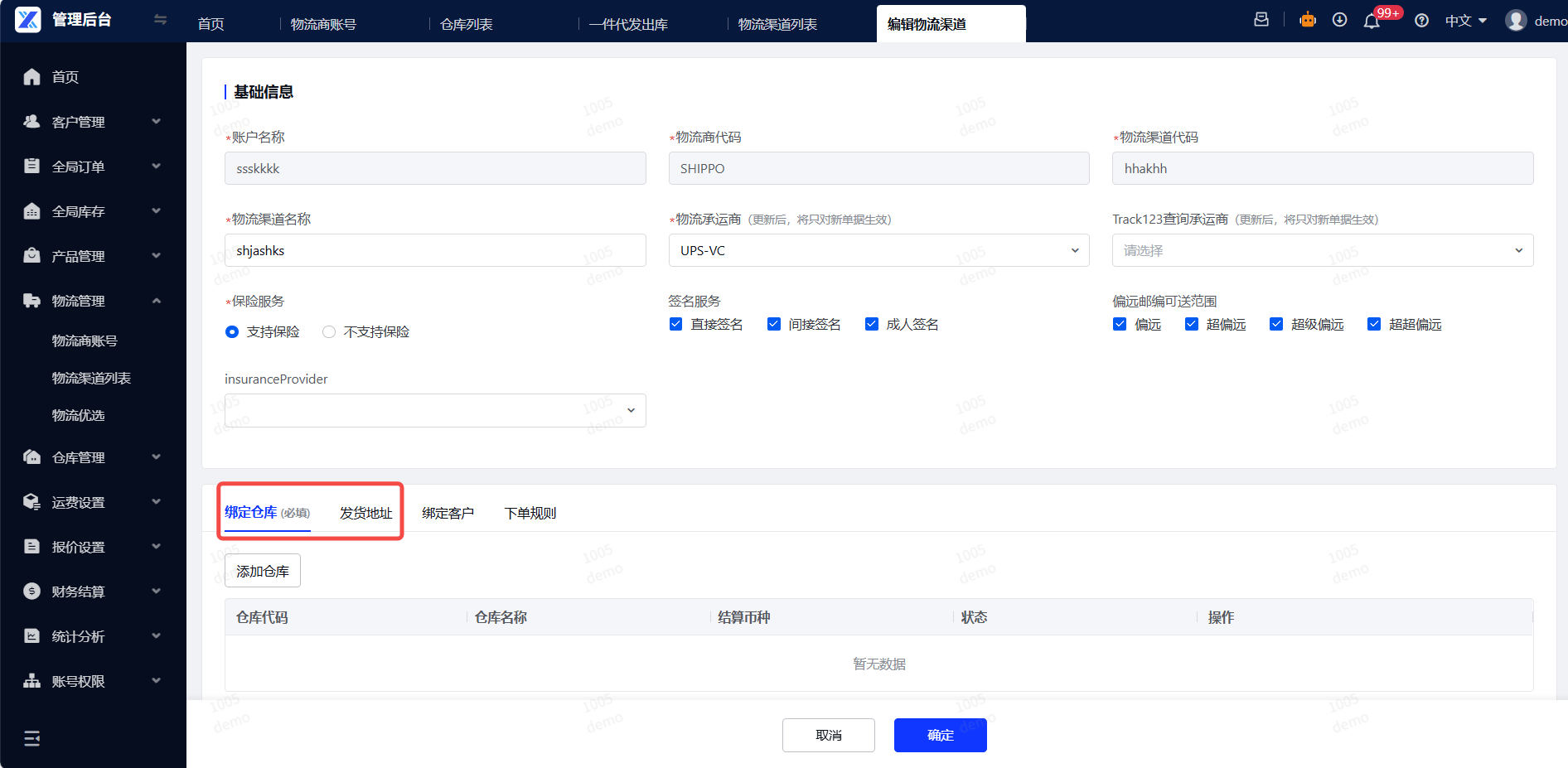Click the 账号权限 hierarchy icon
The image size is (1568, 768).
coord(31,681)
